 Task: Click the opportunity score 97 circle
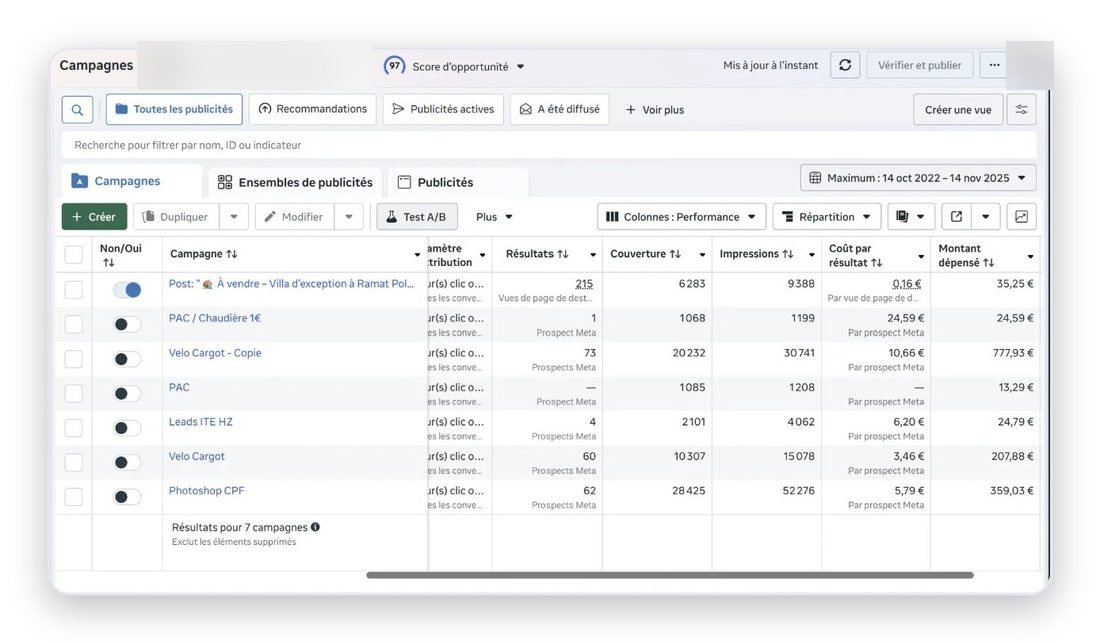coord(394,66)
